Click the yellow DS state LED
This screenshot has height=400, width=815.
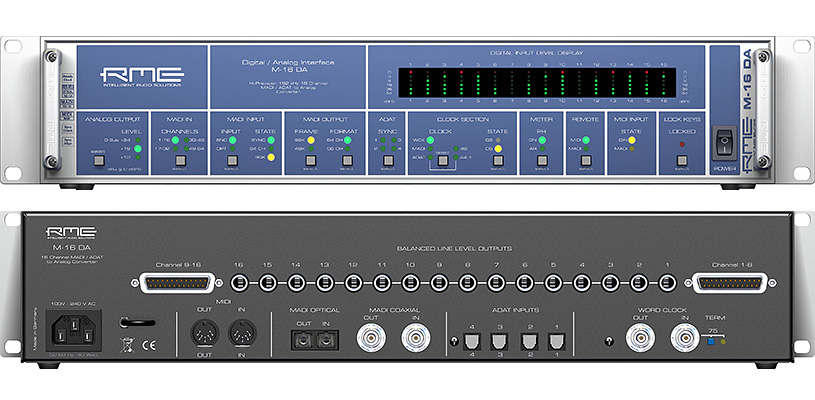[x=498, y=149]
